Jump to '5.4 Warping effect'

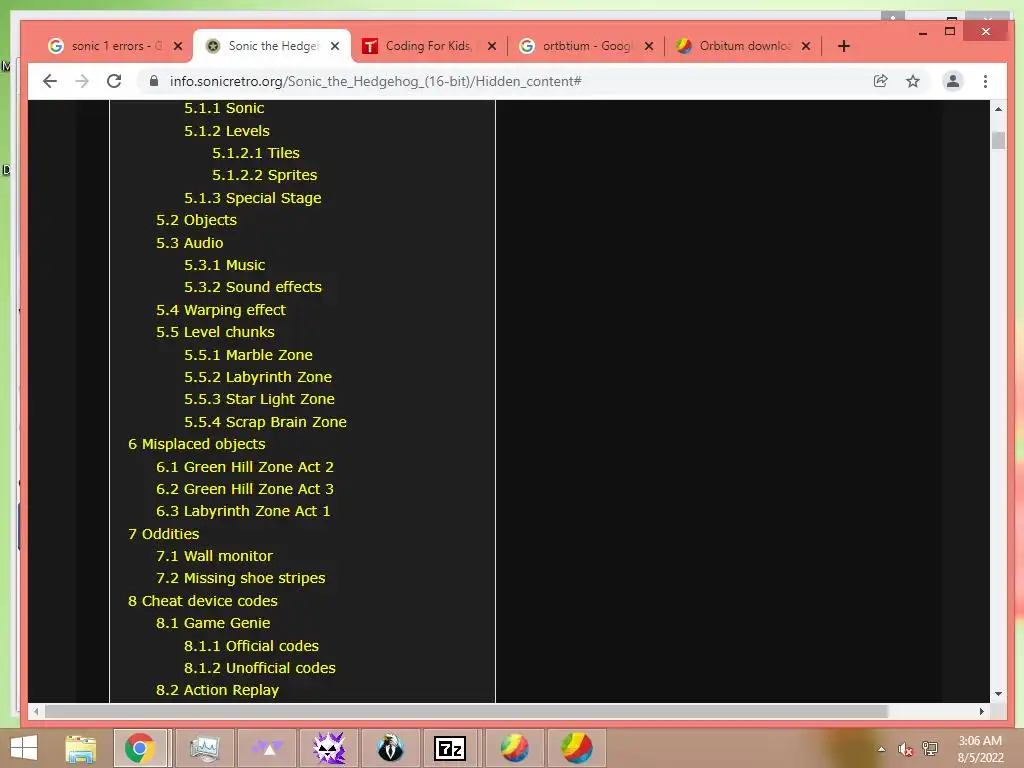(221, 310)
